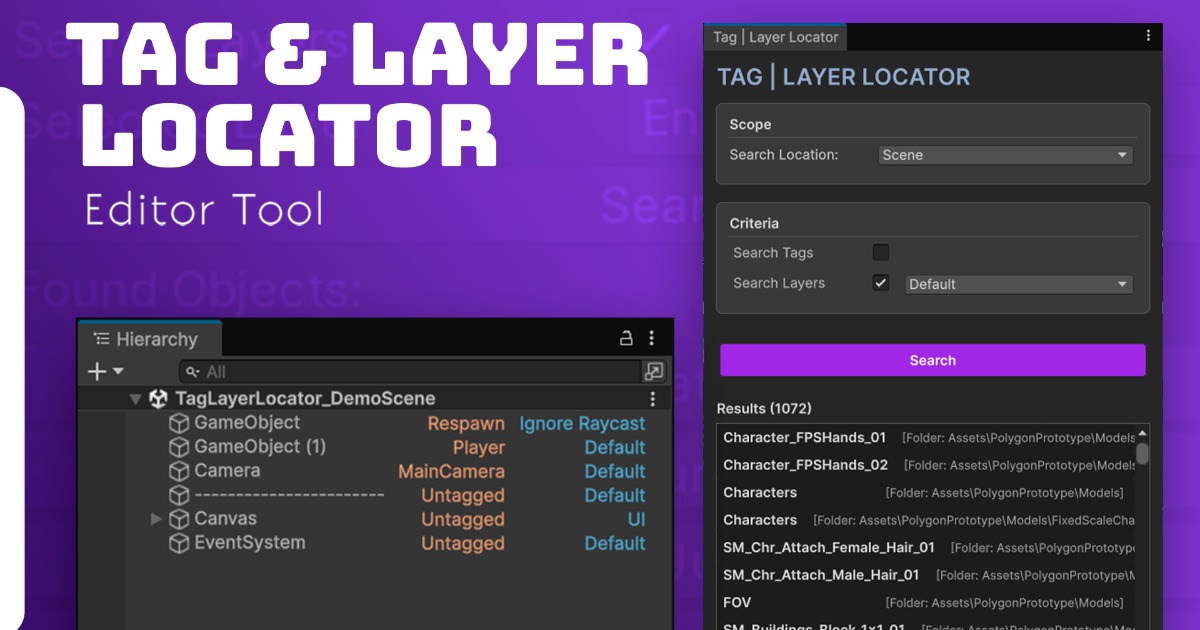Click the cube icon next to Camera object

click(x=178, y=471)
